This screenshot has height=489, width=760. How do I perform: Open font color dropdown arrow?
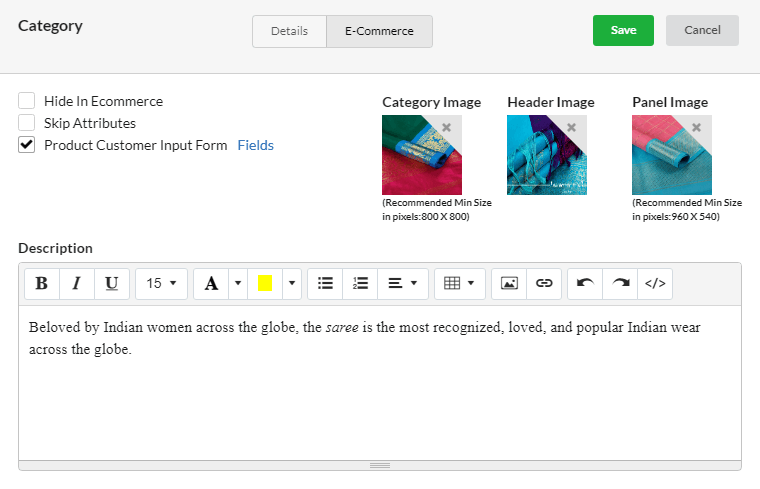pyautogui.click(x=238, y=284)
